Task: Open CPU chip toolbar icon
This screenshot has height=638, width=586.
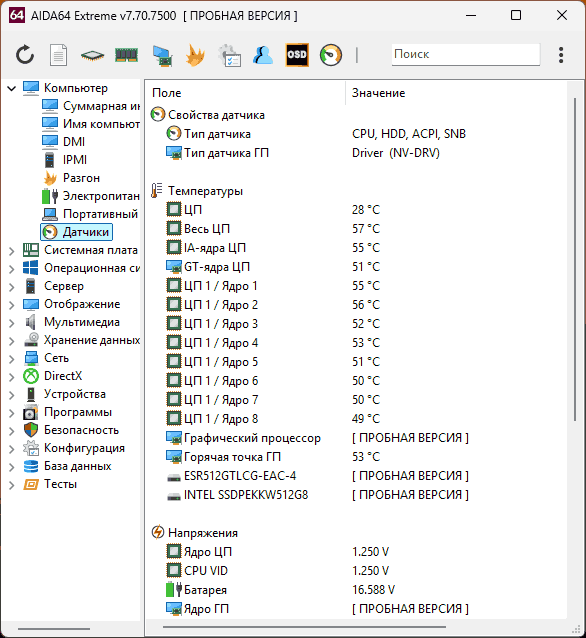Action: pyautogui.click(x=92, y=55)
